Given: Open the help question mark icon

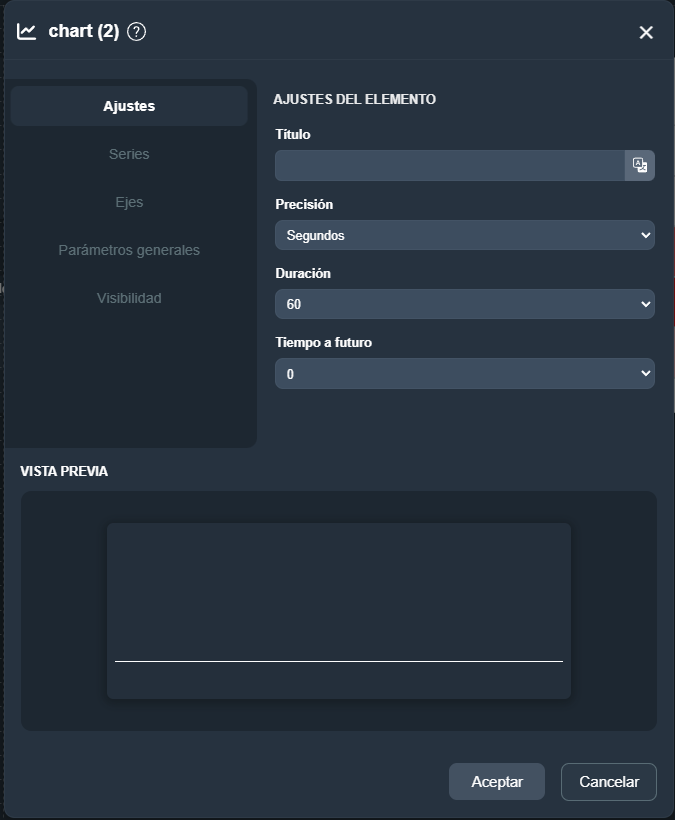Looking at the screenshot, I should tap(137, 32).
